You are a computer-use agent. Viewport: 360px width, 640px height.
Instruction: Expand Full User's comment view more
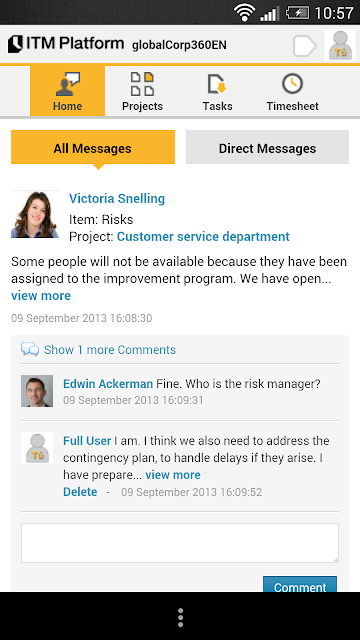(173, 475)
